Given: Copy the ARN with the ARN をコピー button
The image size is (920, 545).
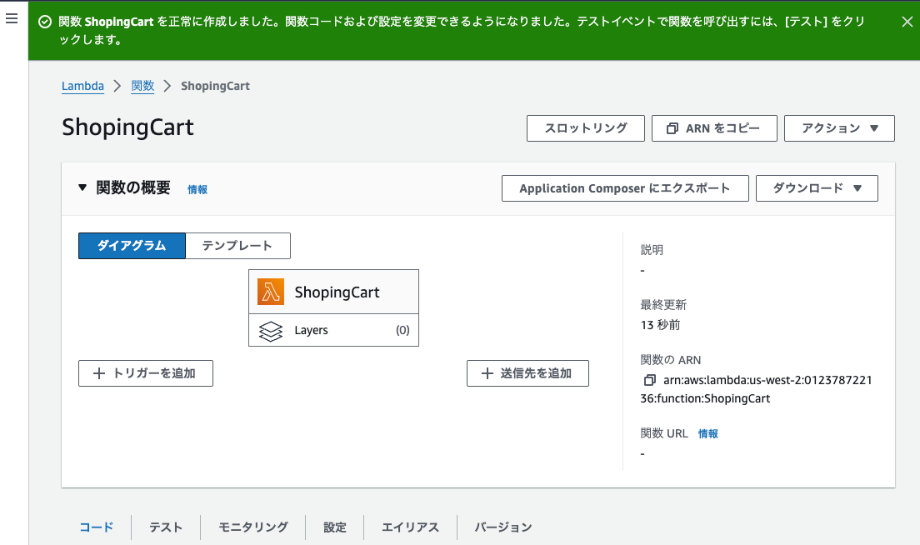Looking at the screenshot, I should (x=714, y=128).
